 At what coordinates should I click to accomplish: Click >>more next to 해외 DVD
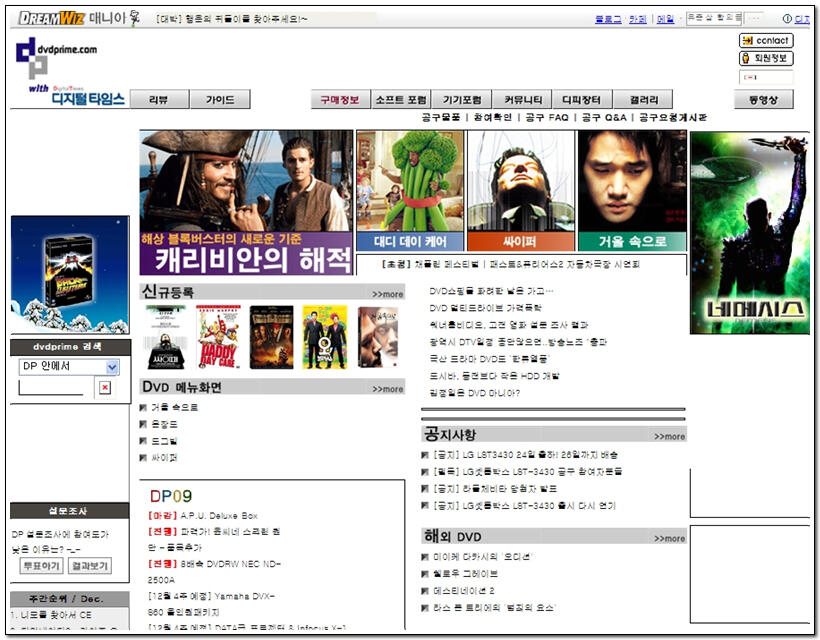pos(669,539)
